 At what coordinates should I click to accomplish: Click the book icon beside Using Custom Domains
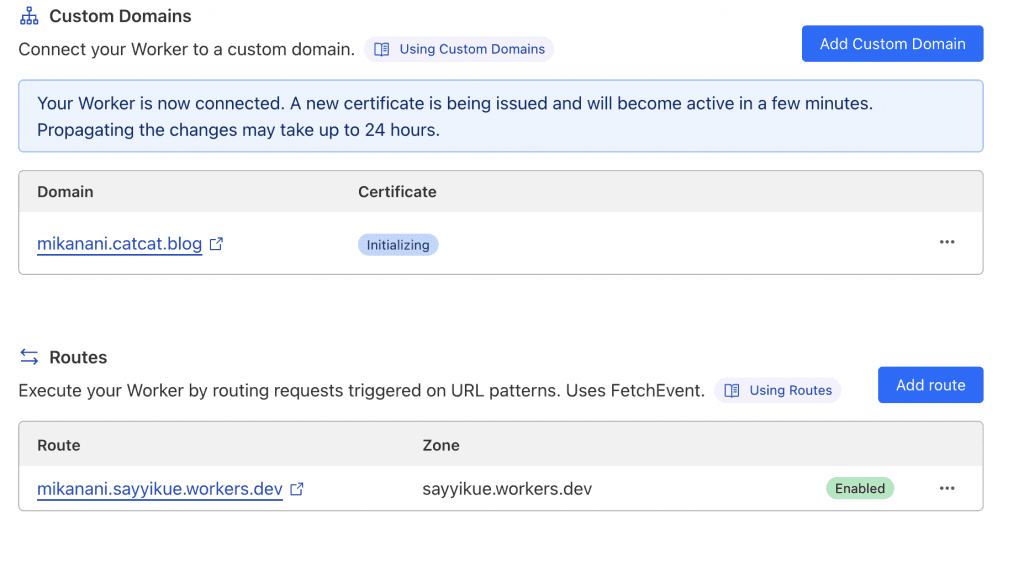click(x=381, y=49)
